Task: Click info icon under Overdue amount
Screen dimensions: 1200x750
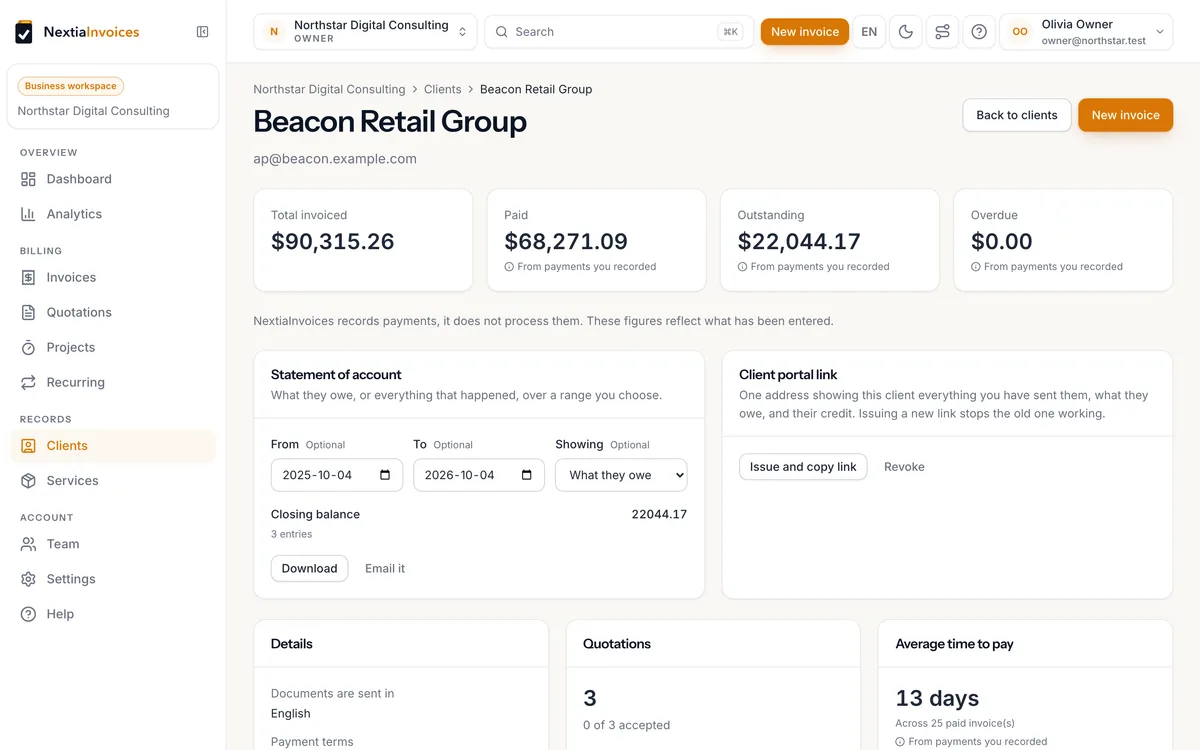Action: click(x=975, y=267)
